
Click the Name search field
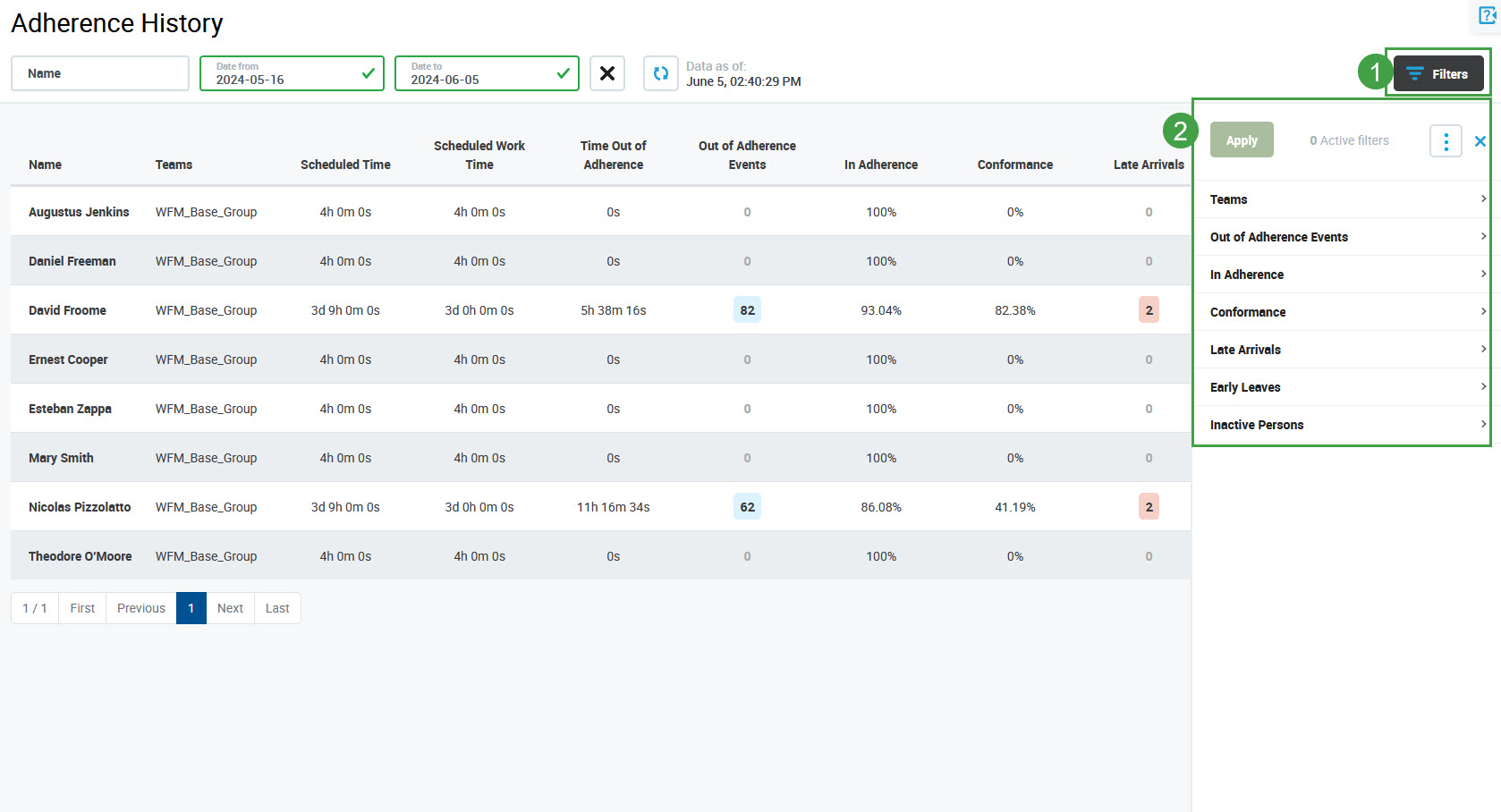pos(100,73)
